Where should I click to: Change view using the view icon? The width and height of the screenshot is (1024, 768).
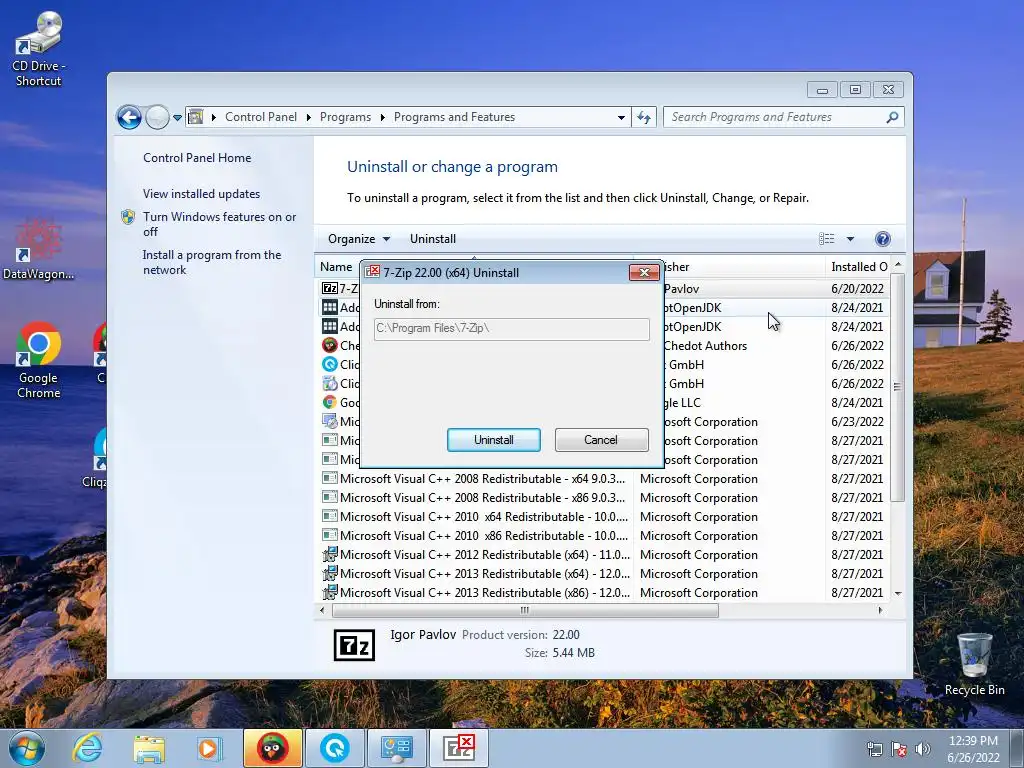click(827, 239)
